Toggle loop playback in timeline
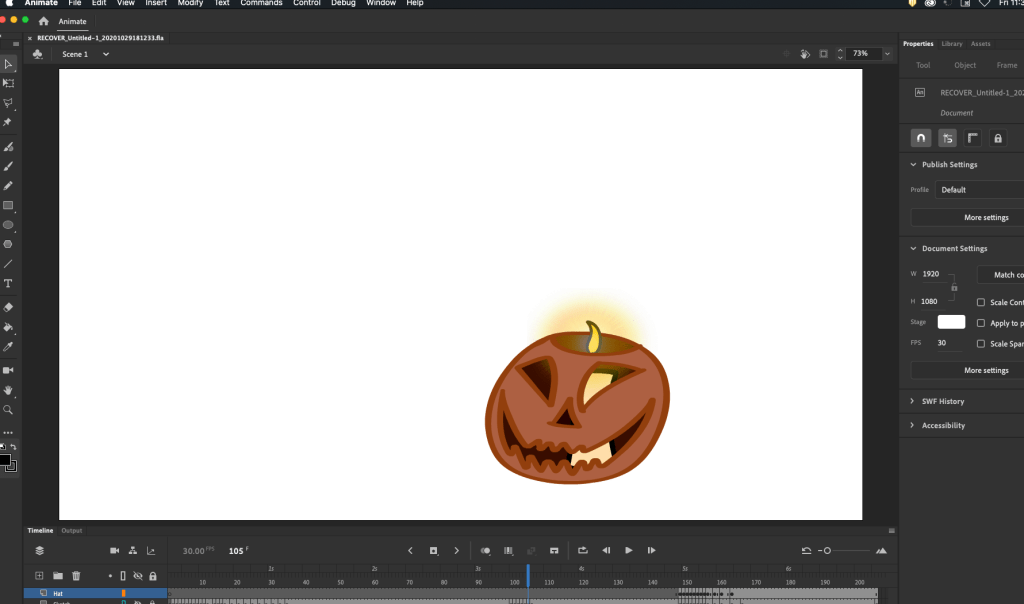 pos(582,550)
